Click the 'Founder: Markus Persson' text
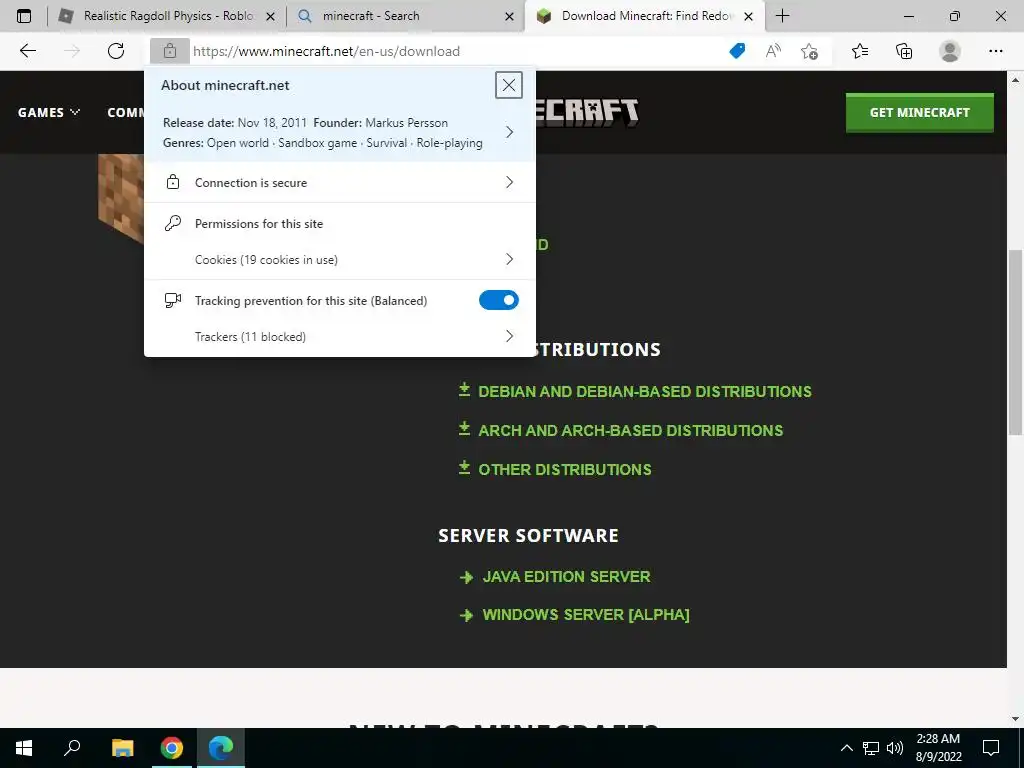Image resolution: width=1024 pixels, height=768 pixels. click(x=381, y=123)
